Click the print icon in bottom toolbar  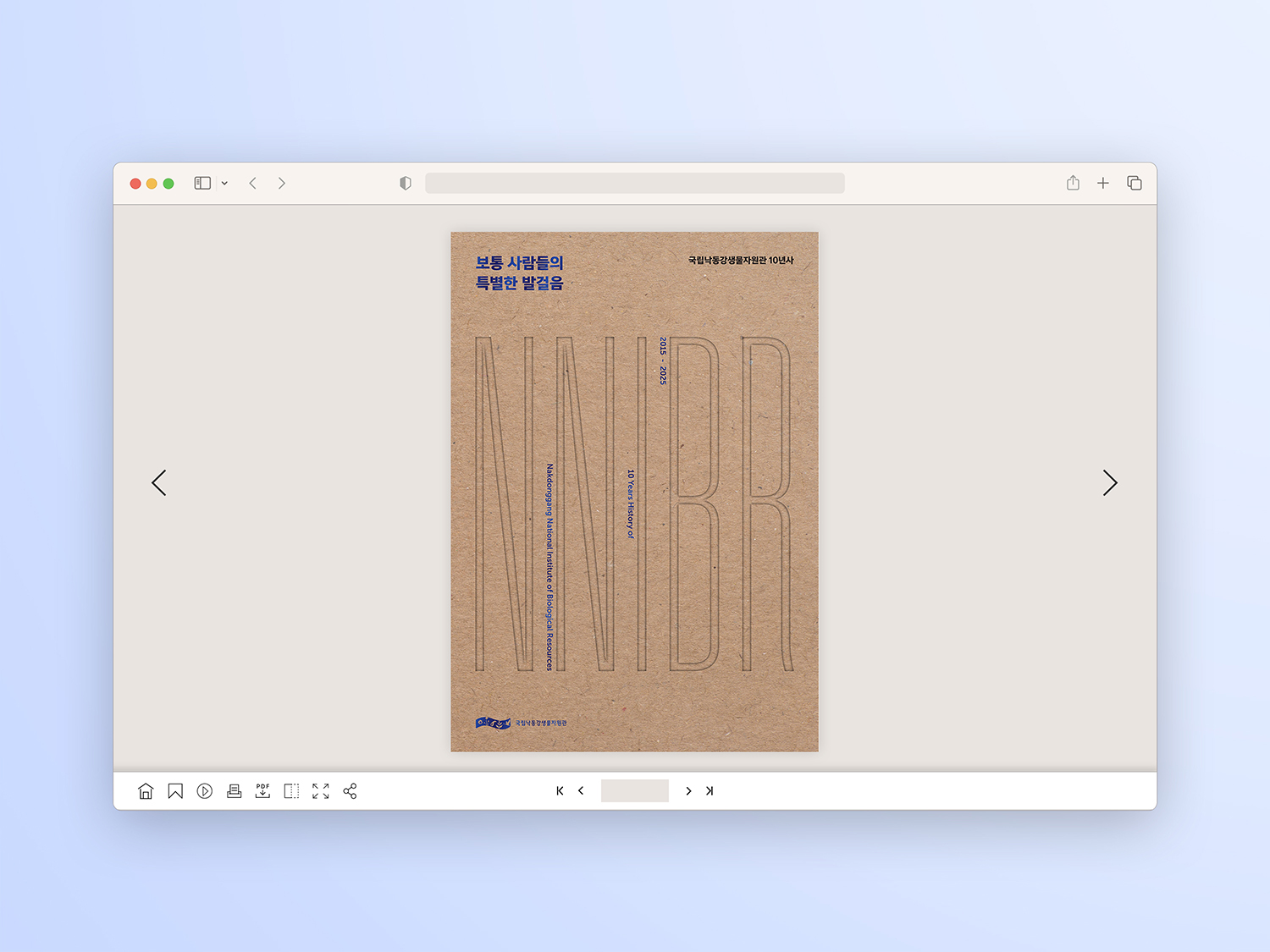pyautogui.click(x=235, y=791)
